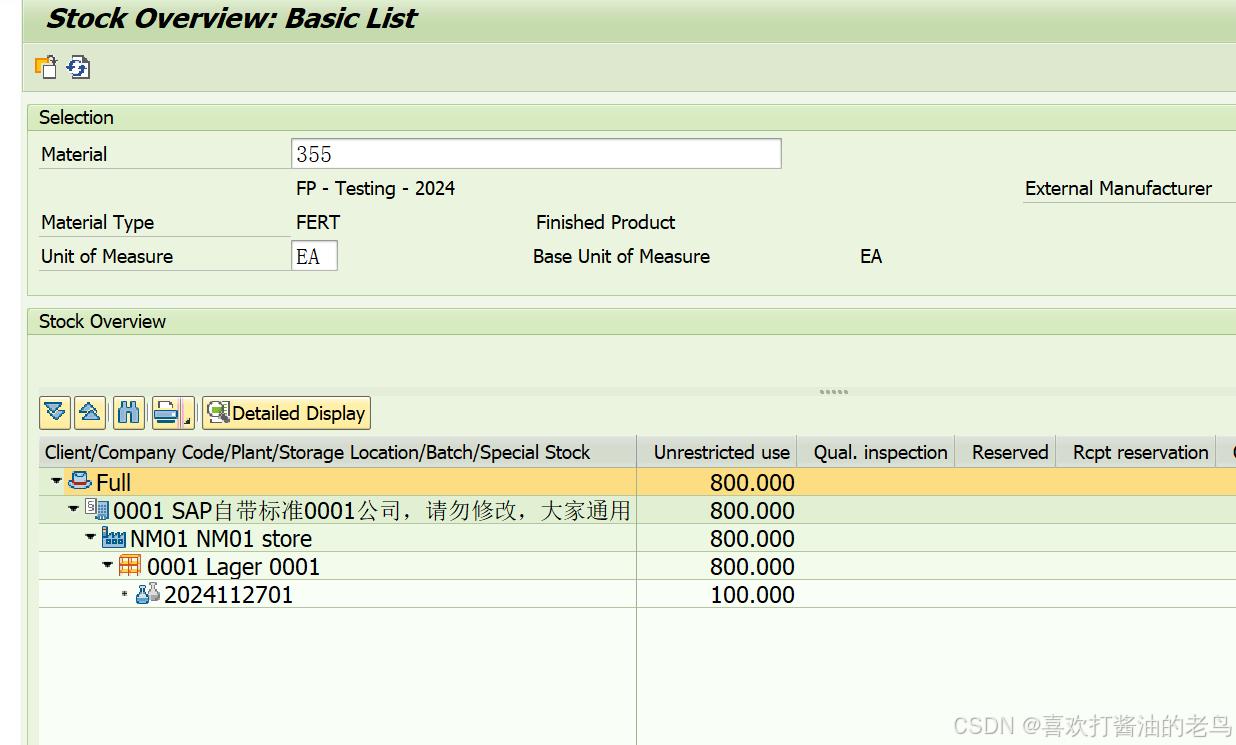Select the storage location grid icon for Lager 0001
Image resolution: width=1236 pixels, height=745 pixels.
(x=129, y=565)
